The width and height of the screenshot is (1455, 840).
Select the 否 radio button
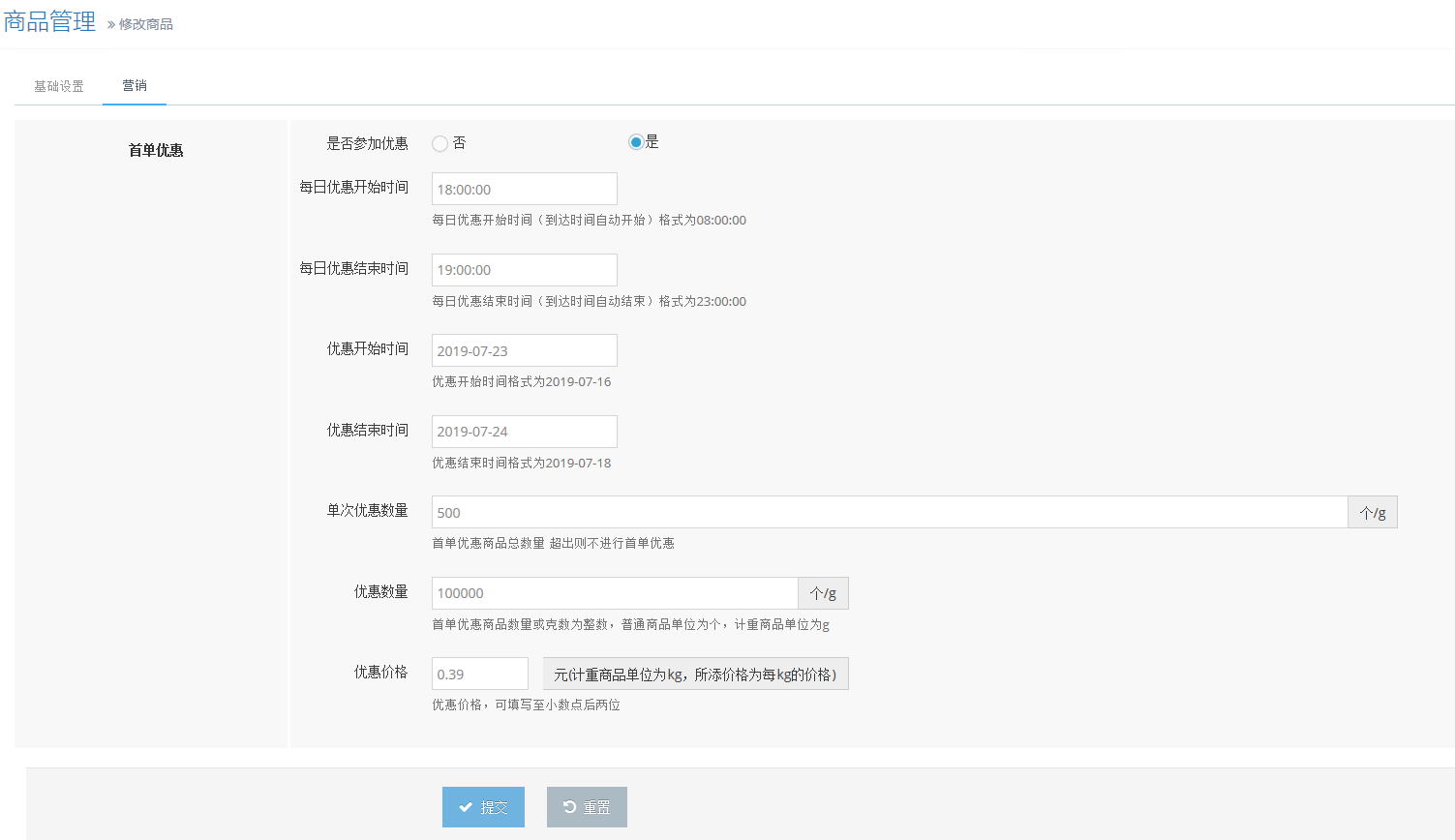click(440, 143)
